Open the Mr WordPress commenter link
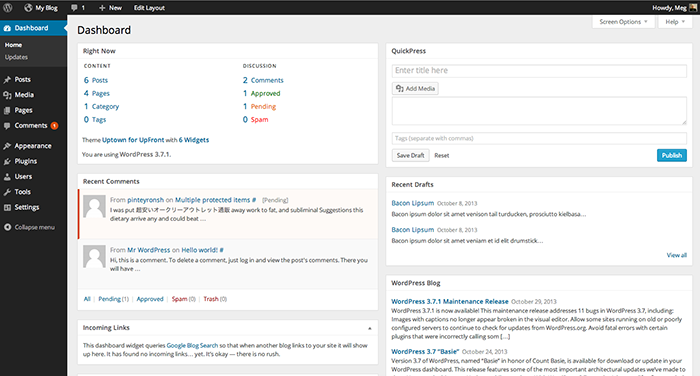The height and width of the screenshot is (376, 700). click(149, 250)
